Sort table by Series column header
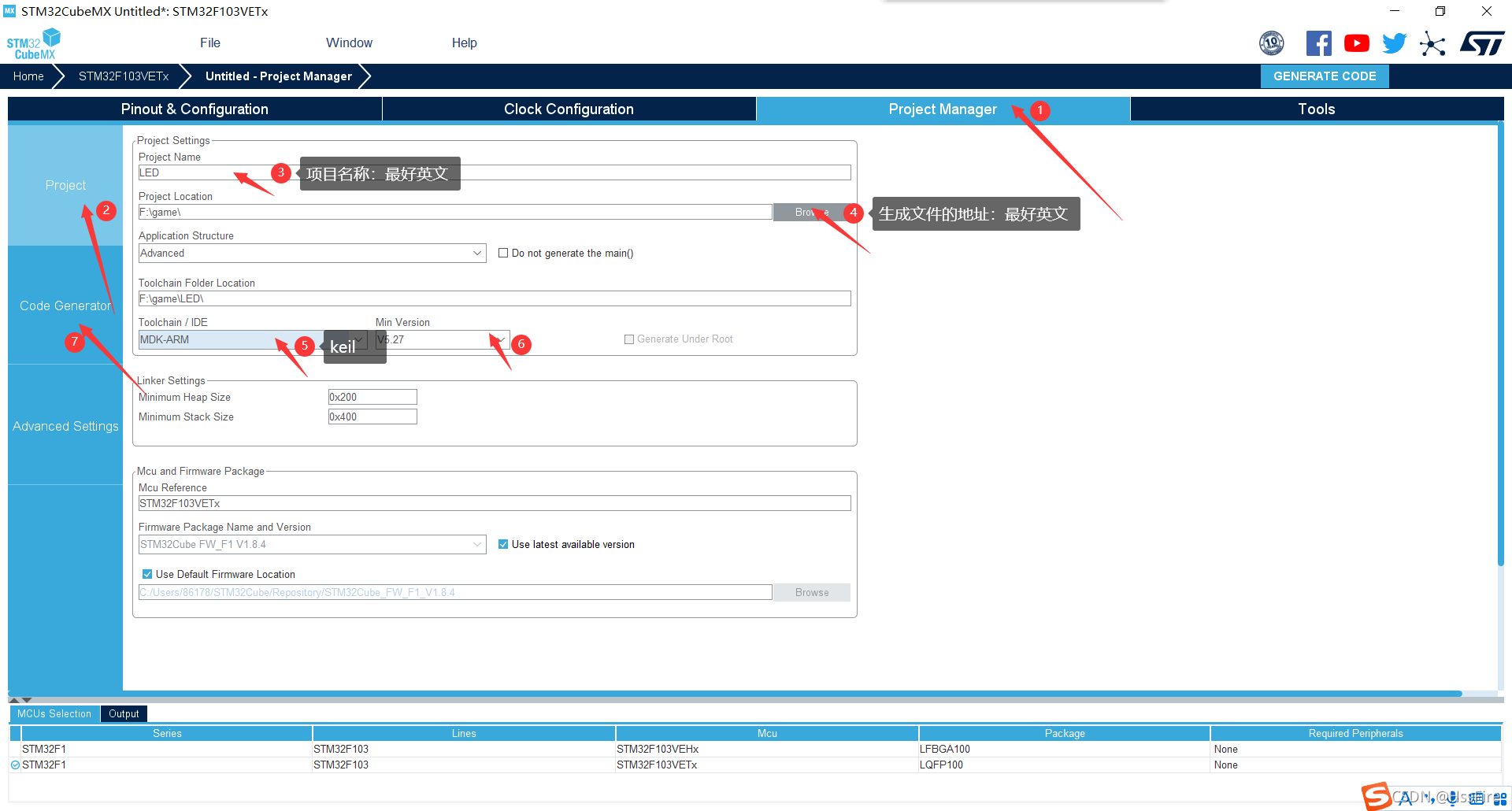This screenshot has width=1512, height=811. click(167, 733)
